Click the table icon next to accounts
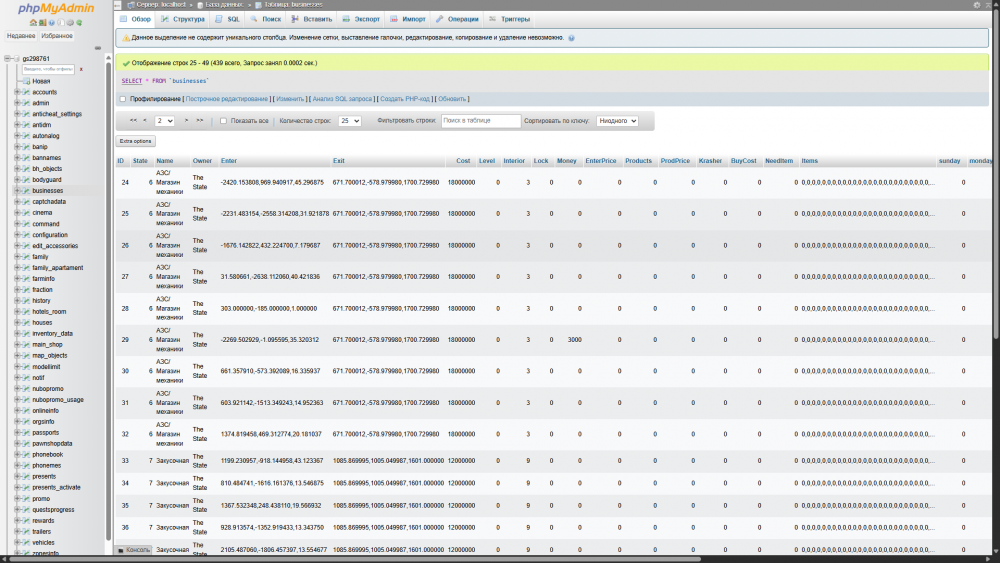This screenshot has height=563, width=1000. pyautogui.click(x=26, y=92)
